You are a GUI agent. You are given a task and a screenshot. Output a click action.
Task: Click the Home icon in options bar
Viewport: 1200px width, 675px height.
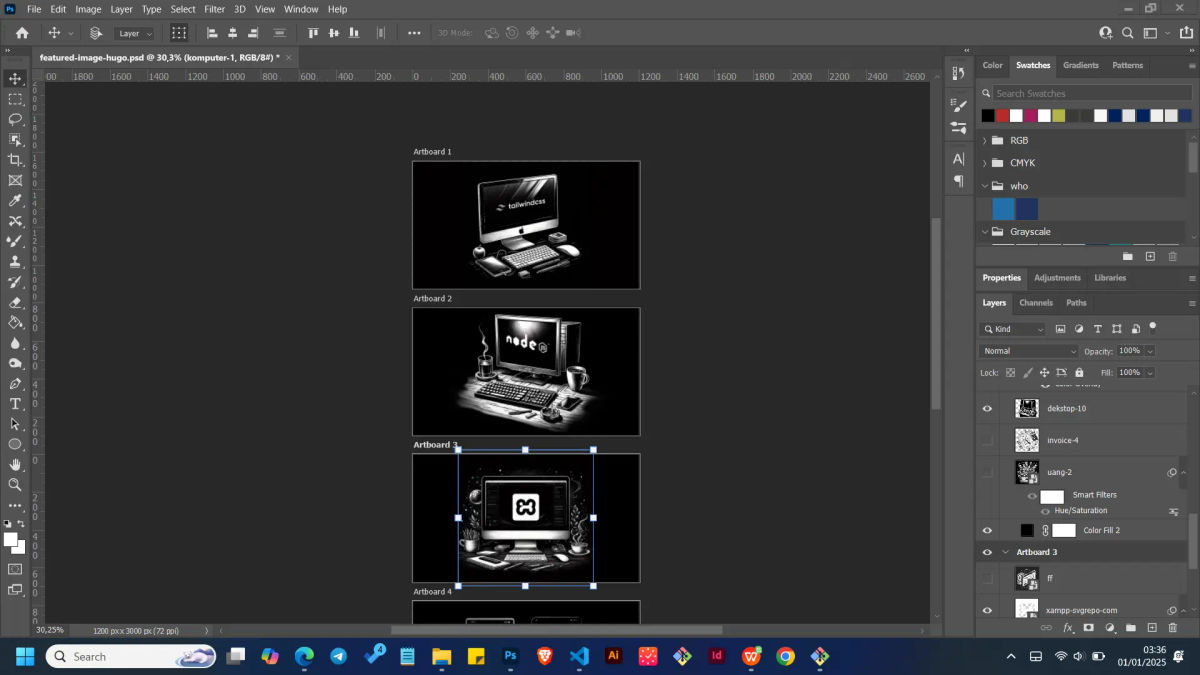(x=22, y=33)
